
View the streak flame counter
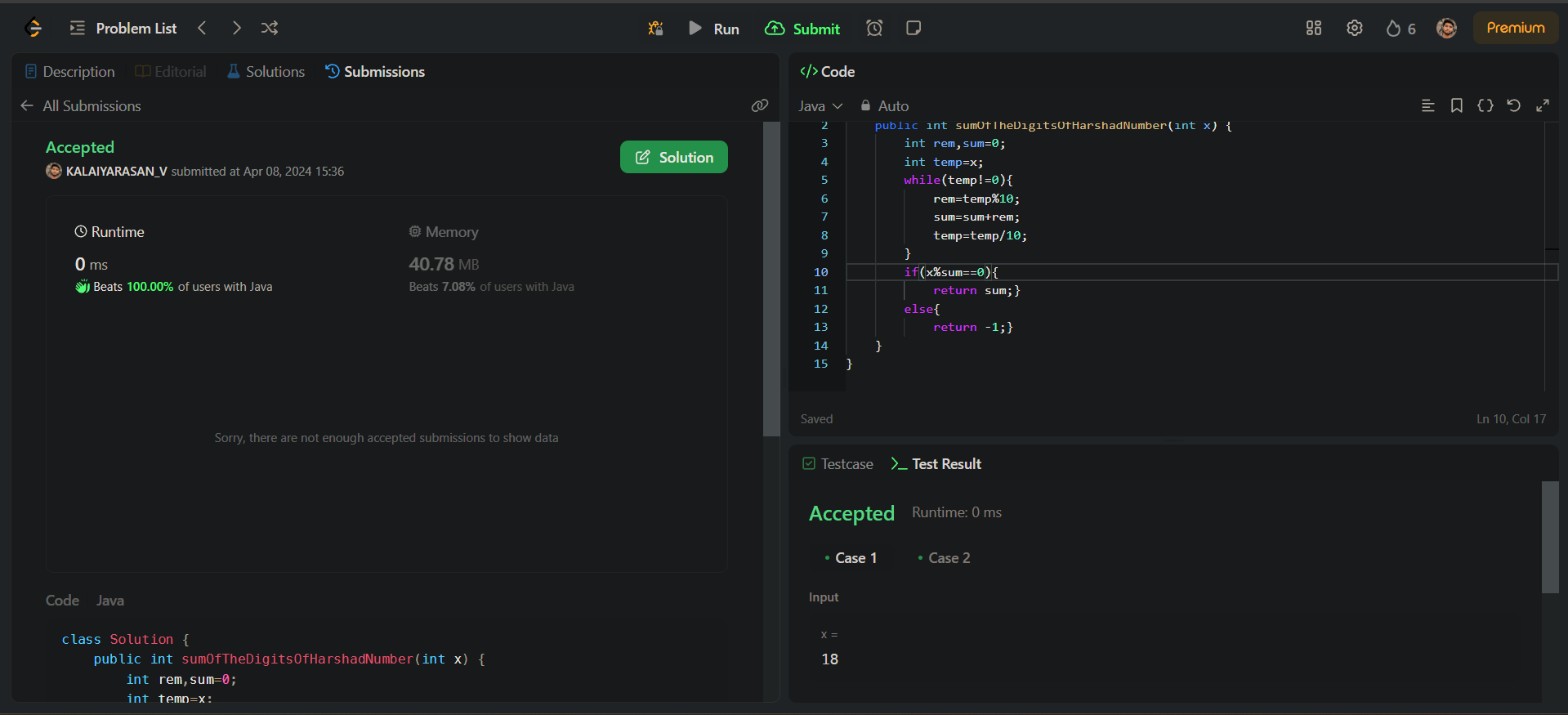(1400, 29)
